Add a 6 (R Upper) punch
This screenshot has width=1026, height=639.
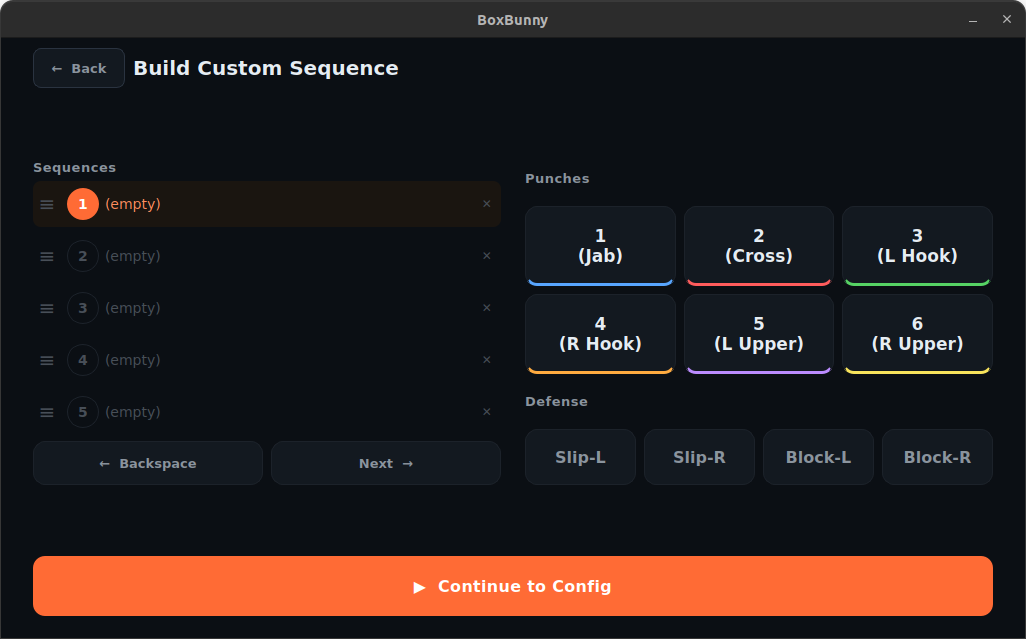(916, 333)
